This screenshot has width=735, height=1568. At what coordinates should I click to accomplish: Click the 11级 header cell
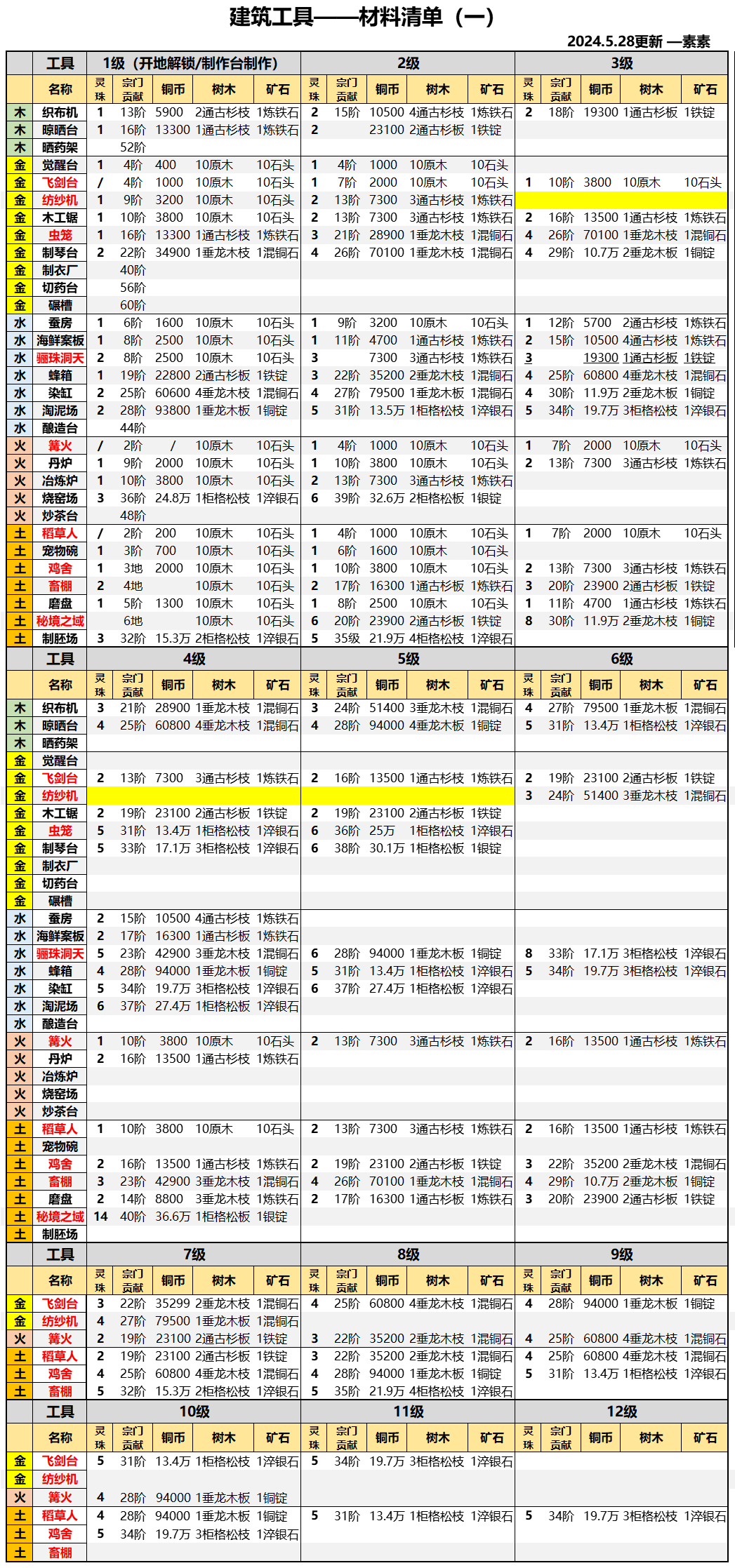point(408,1412)
